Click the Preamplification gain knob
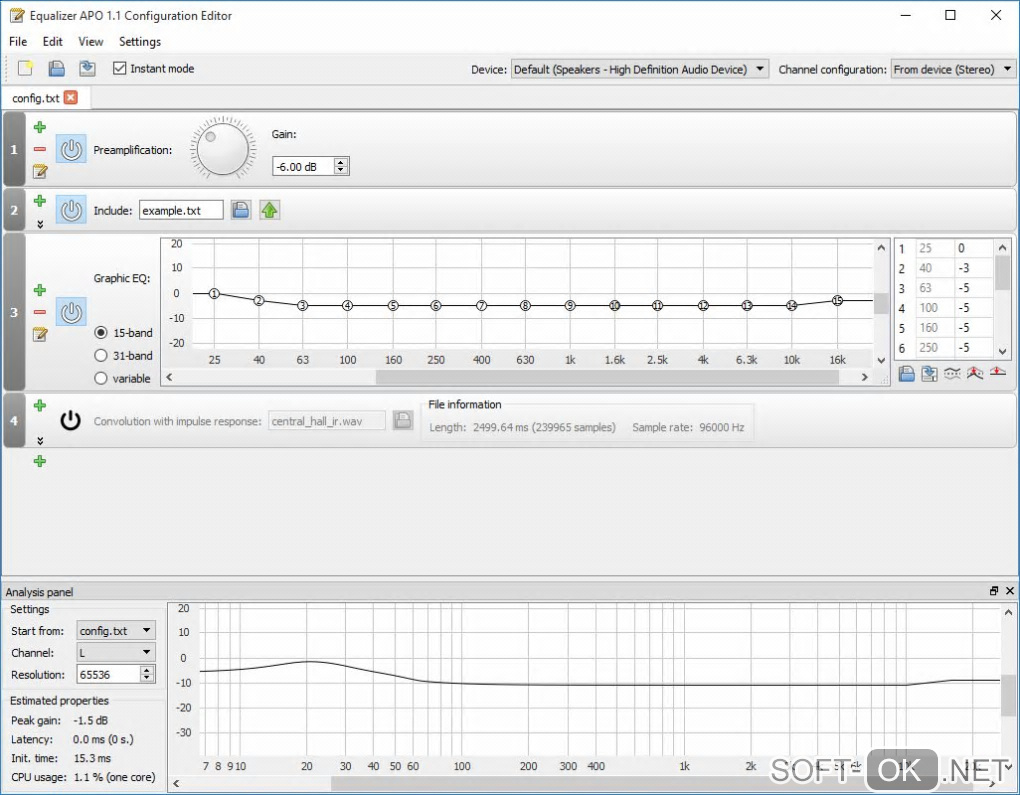 tap(222, 148)
